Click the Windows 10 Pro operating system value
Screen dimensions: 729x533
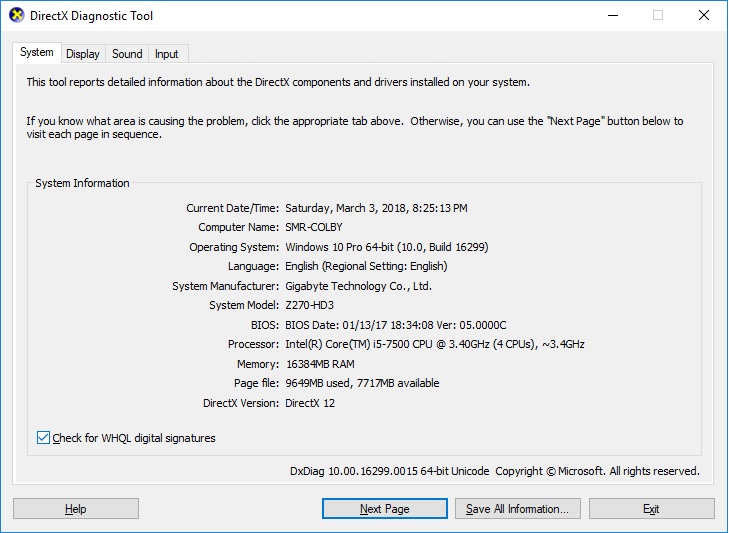(386, 247)
